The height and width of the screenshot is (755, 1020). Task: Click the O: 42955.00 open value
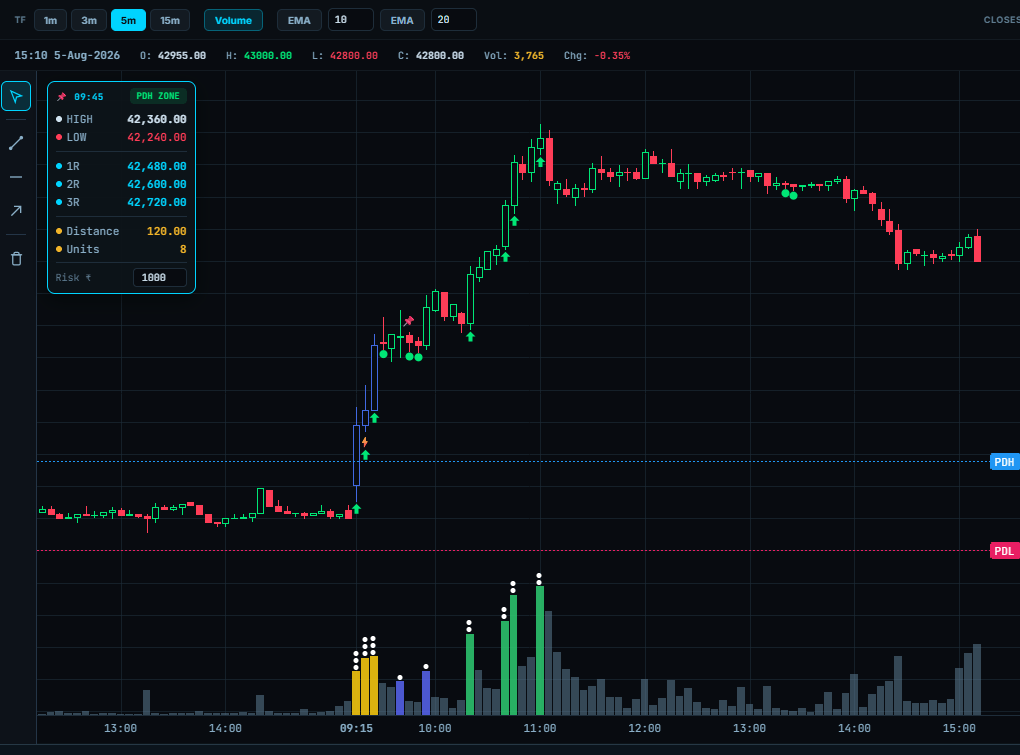point(173,55)
